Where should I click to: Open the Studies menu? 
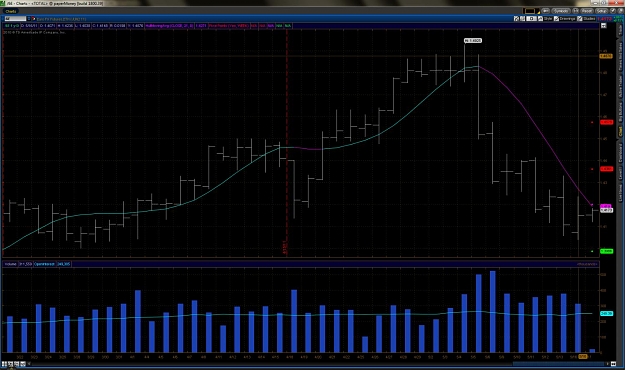coord(586,19)
